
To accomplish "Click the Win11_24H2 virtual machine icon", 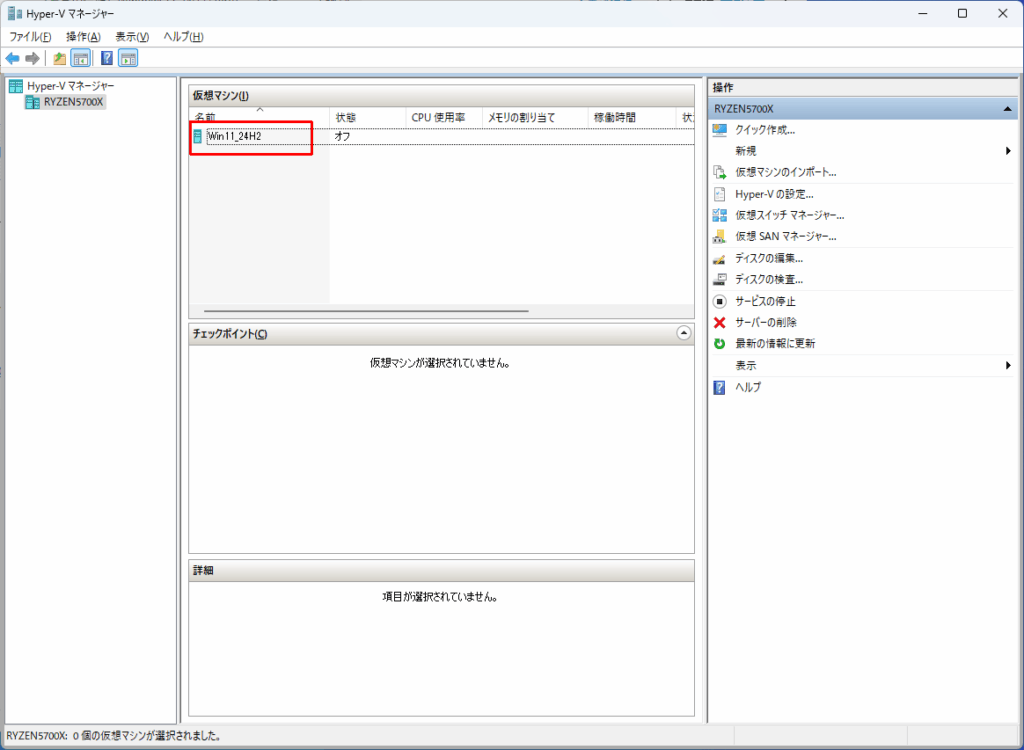I will coord(197,137).
